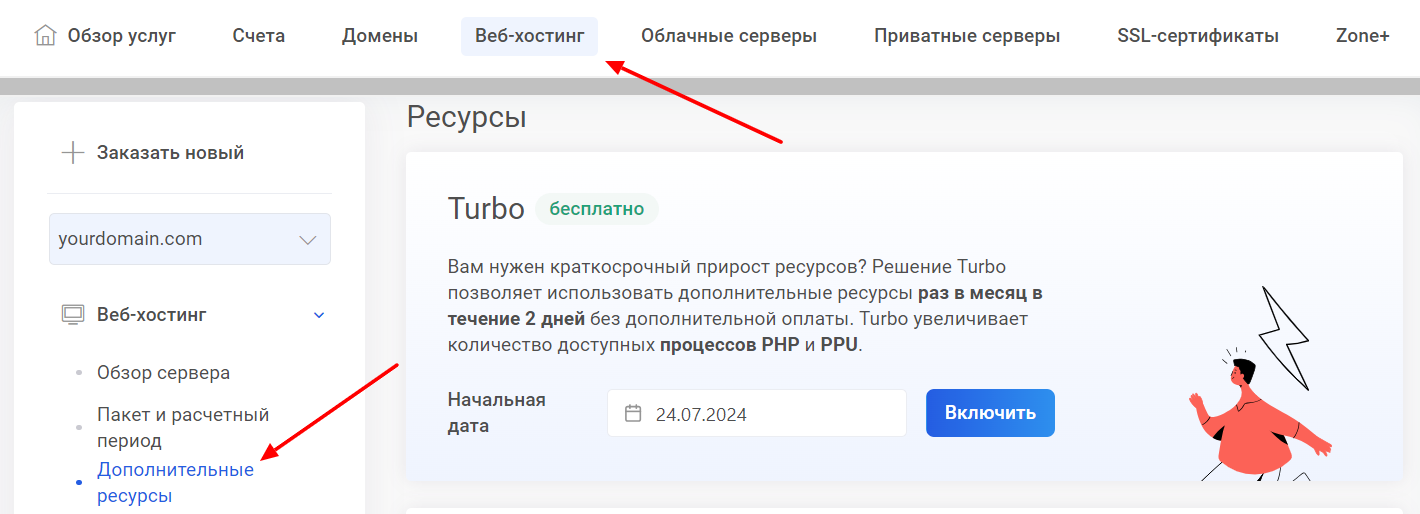Click the green бесплатно badge next to Turbo

[596, 209]
